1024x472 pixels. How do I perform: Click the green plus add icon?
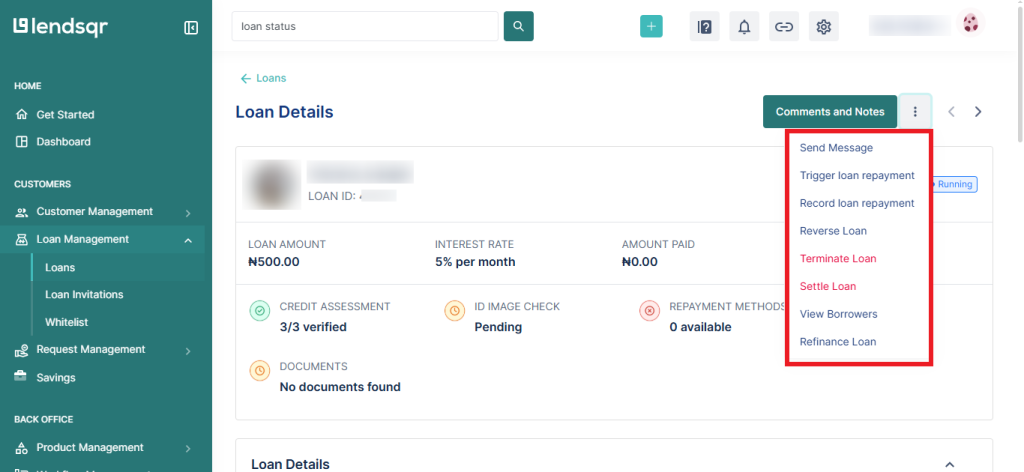click(x=651, y=27)
